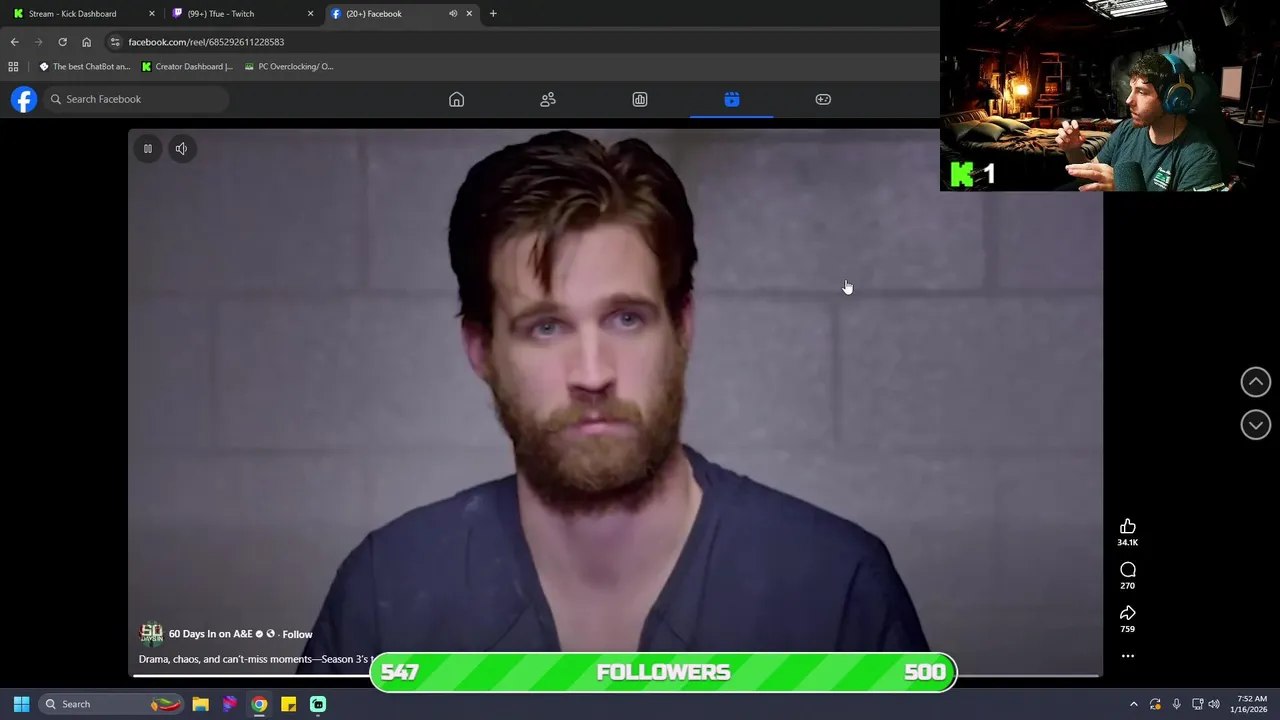Go back in browser history
The width and height of the screenshot is (1280, 720).
coord(14,42)
